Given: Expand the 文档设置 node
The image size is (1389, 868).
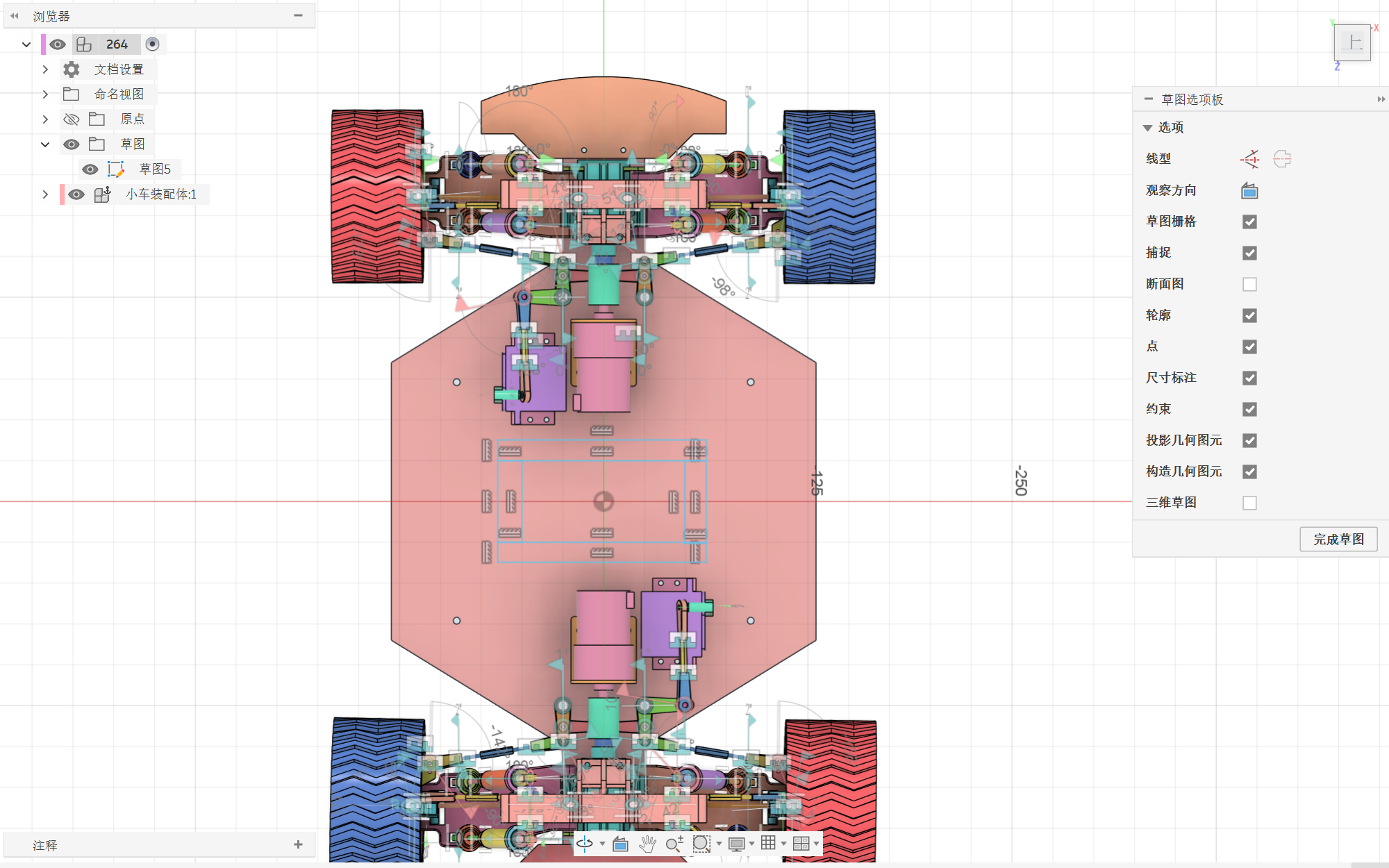Looking at the screenshot, I should coord(45,69).
